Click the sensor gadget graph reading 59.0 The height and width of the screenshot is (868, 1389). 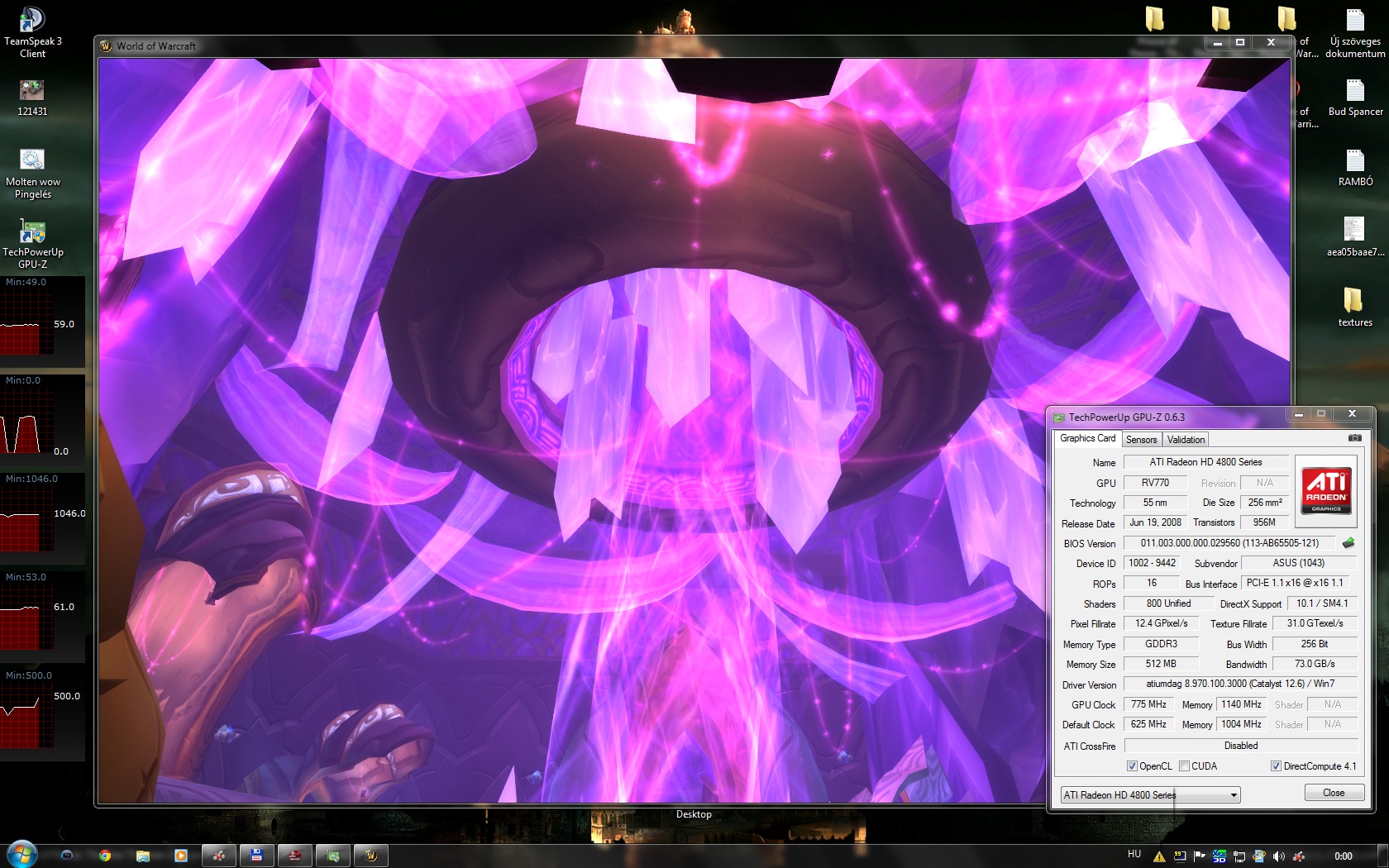coord(42,322)
